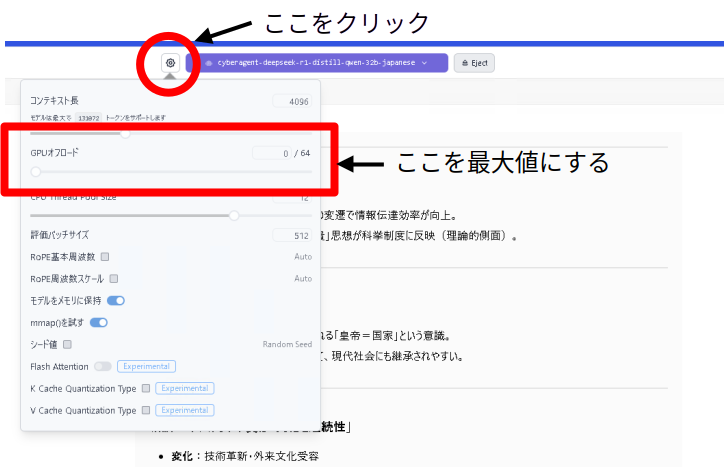The width and height of the screenshot is (724, 467).
Task: Click the model max tokens value 131072
Action: 89,118
